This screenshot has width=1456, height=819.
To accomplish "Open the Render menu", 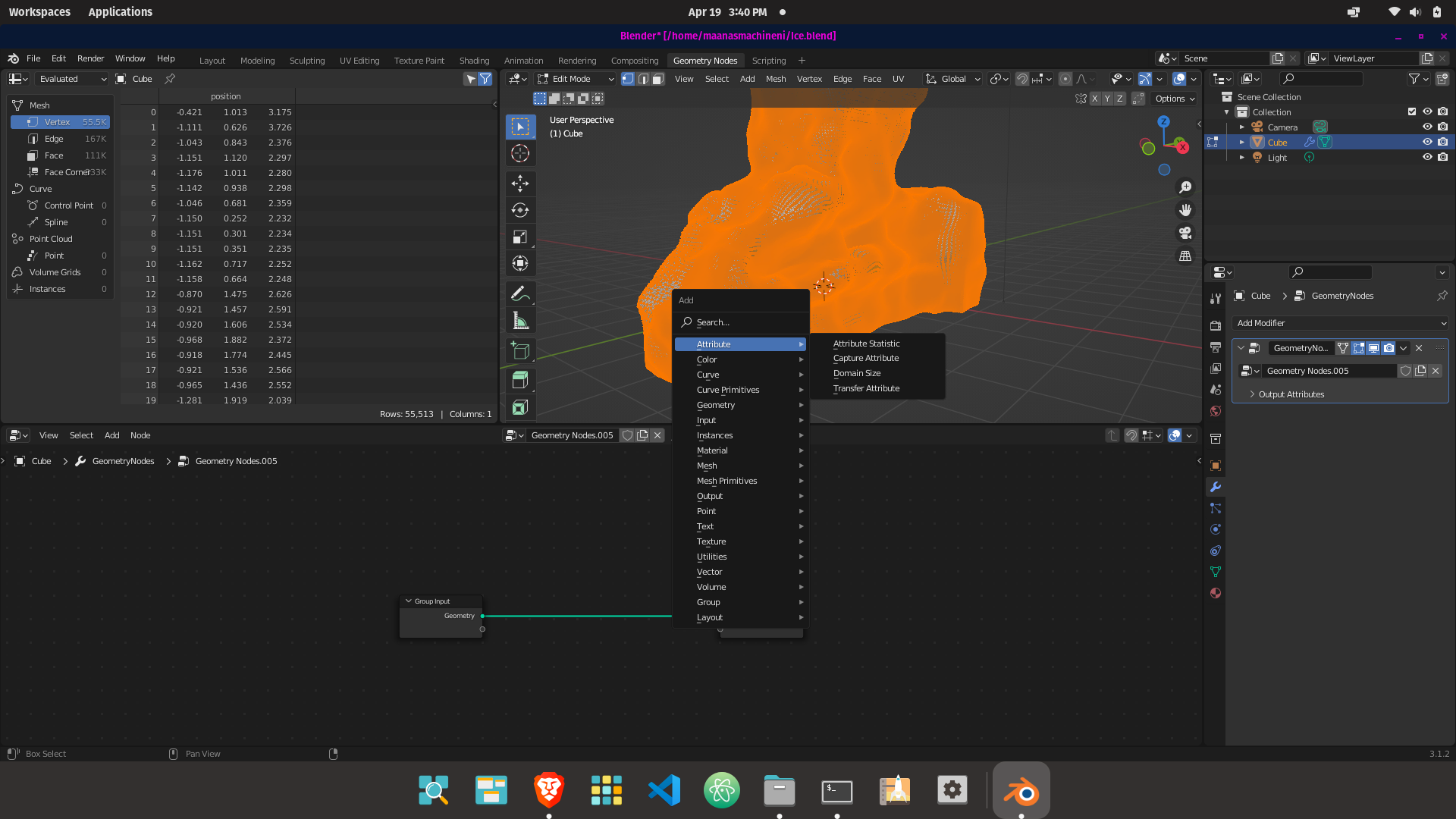I will pos(90,58).
